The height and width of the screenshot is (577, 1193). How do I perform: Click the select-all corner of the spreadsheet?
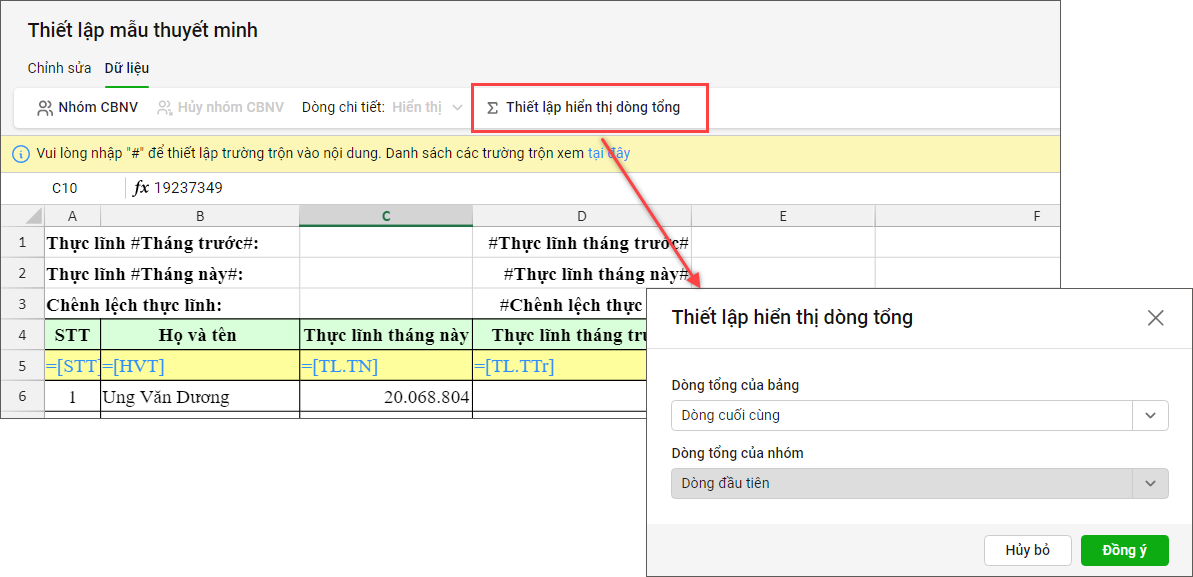22,216
